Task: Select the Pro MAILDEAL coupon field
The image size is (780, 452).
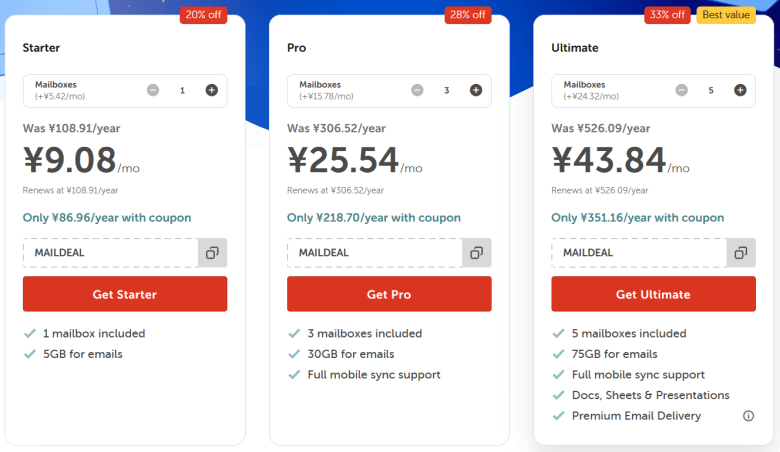Action: 375,253
